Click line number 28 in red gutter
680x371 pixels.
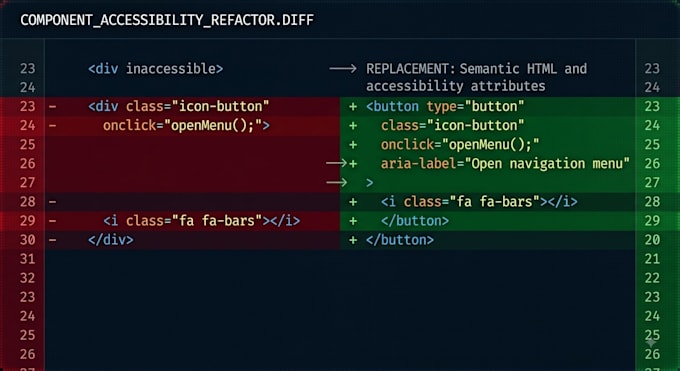(x=28, y=202)
